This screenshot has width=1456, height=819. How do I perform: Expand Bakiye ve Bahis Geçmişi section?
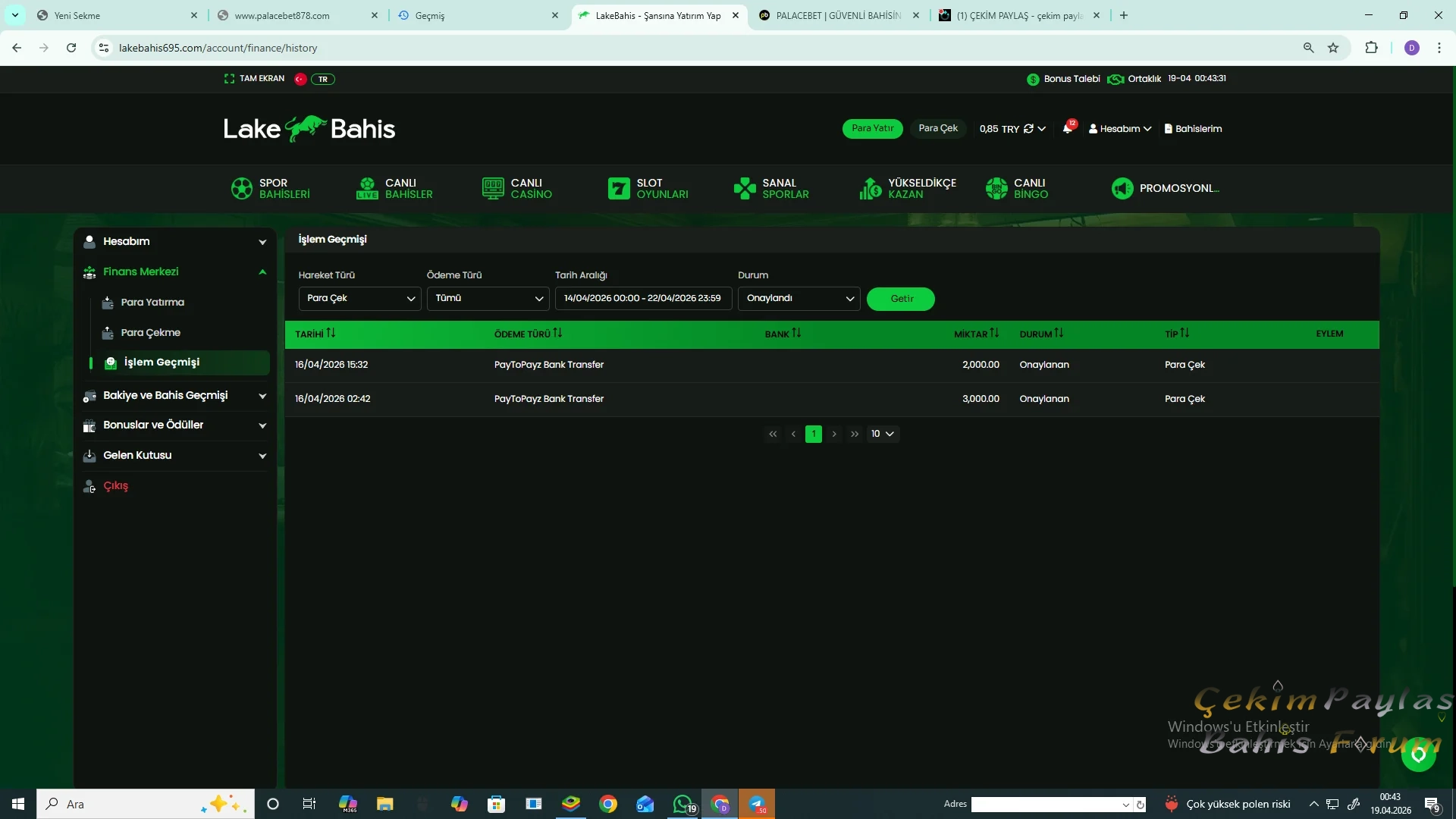point(174,395)
